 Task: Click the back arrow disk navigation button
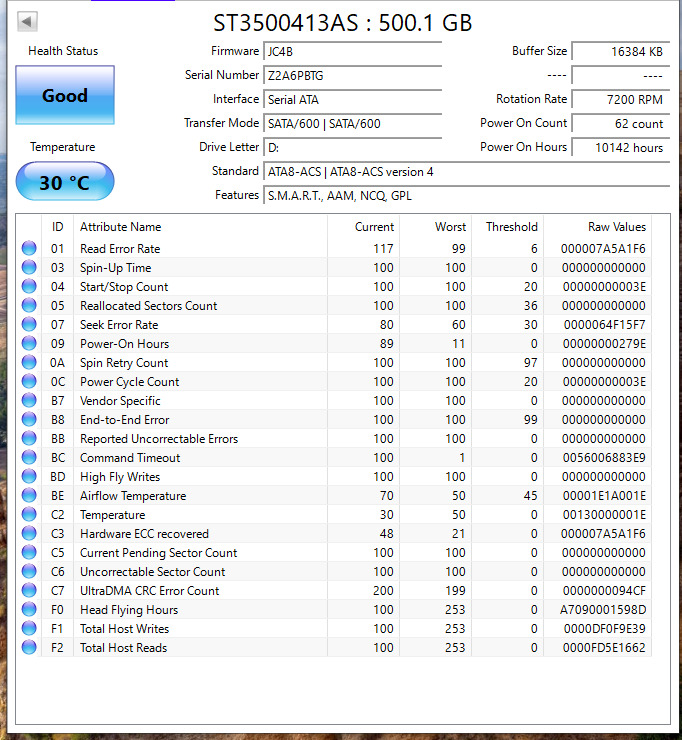click(27, 21)
